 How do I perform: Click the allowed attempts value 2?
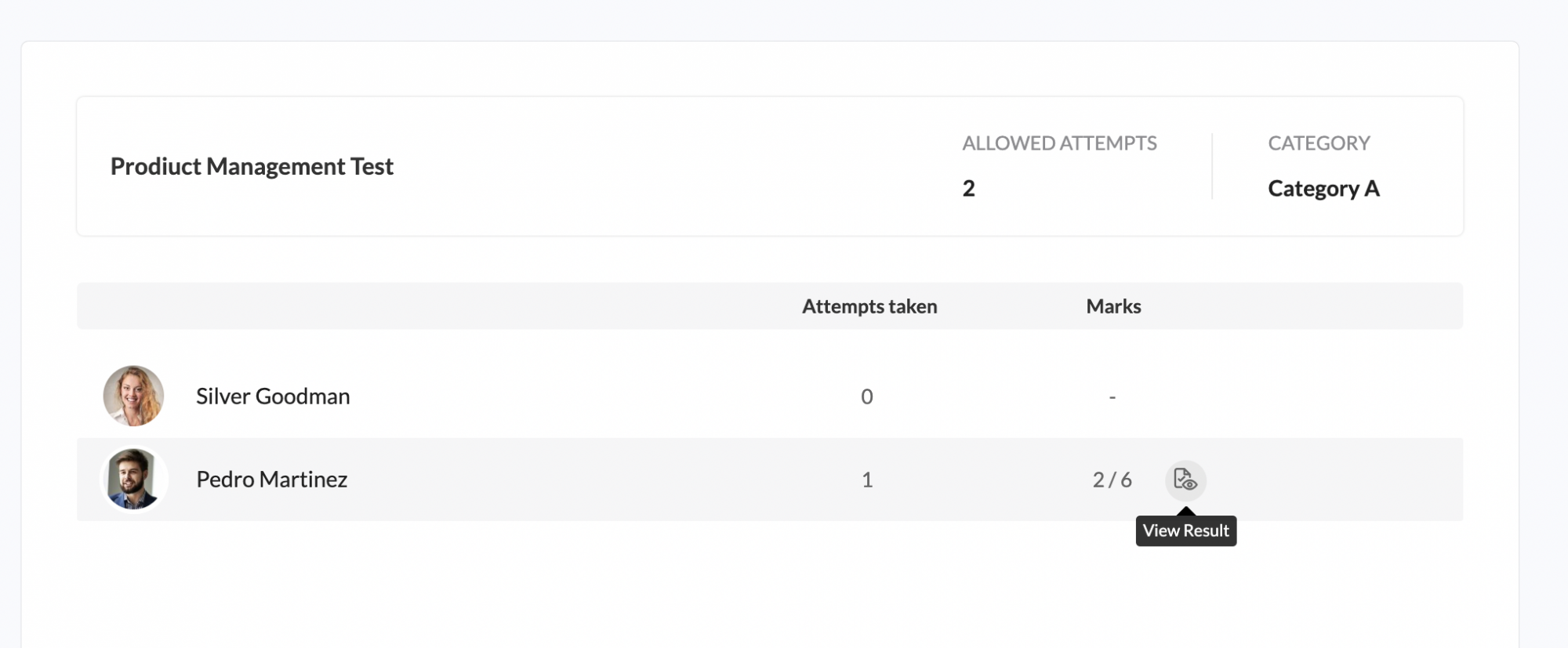point(969,188)
